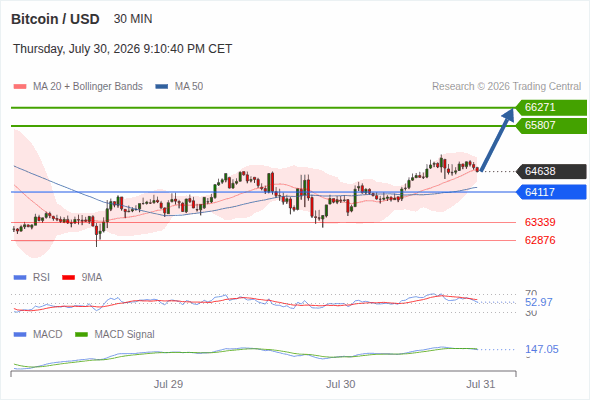
Task: Click the RSI blue legend swatch
Action: coord(20,278)
